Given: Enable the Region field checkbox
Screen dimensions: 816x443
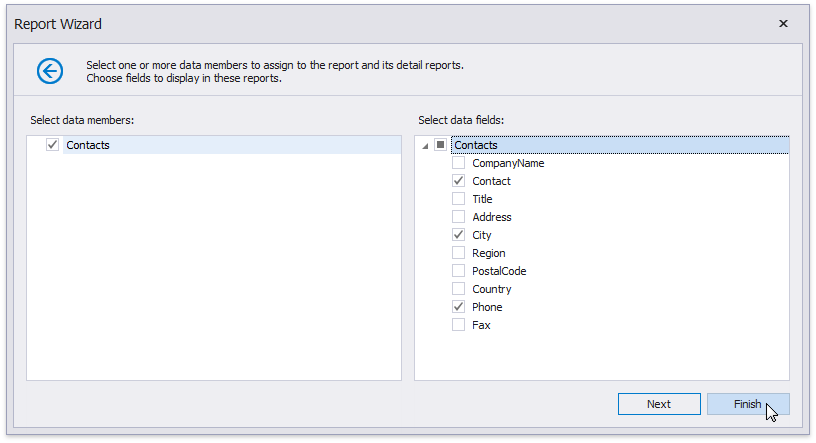Looking at the screenshot, I should click(x=459, y=253).
